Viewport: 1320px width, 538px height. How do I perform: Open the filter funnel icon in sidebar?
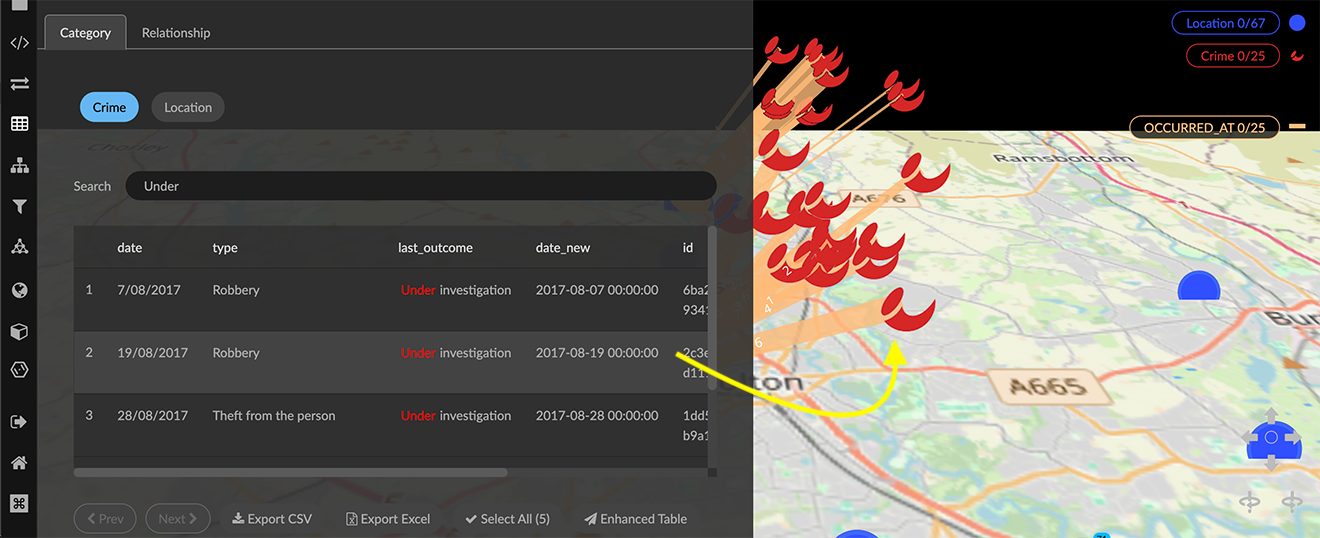[19, 207]
